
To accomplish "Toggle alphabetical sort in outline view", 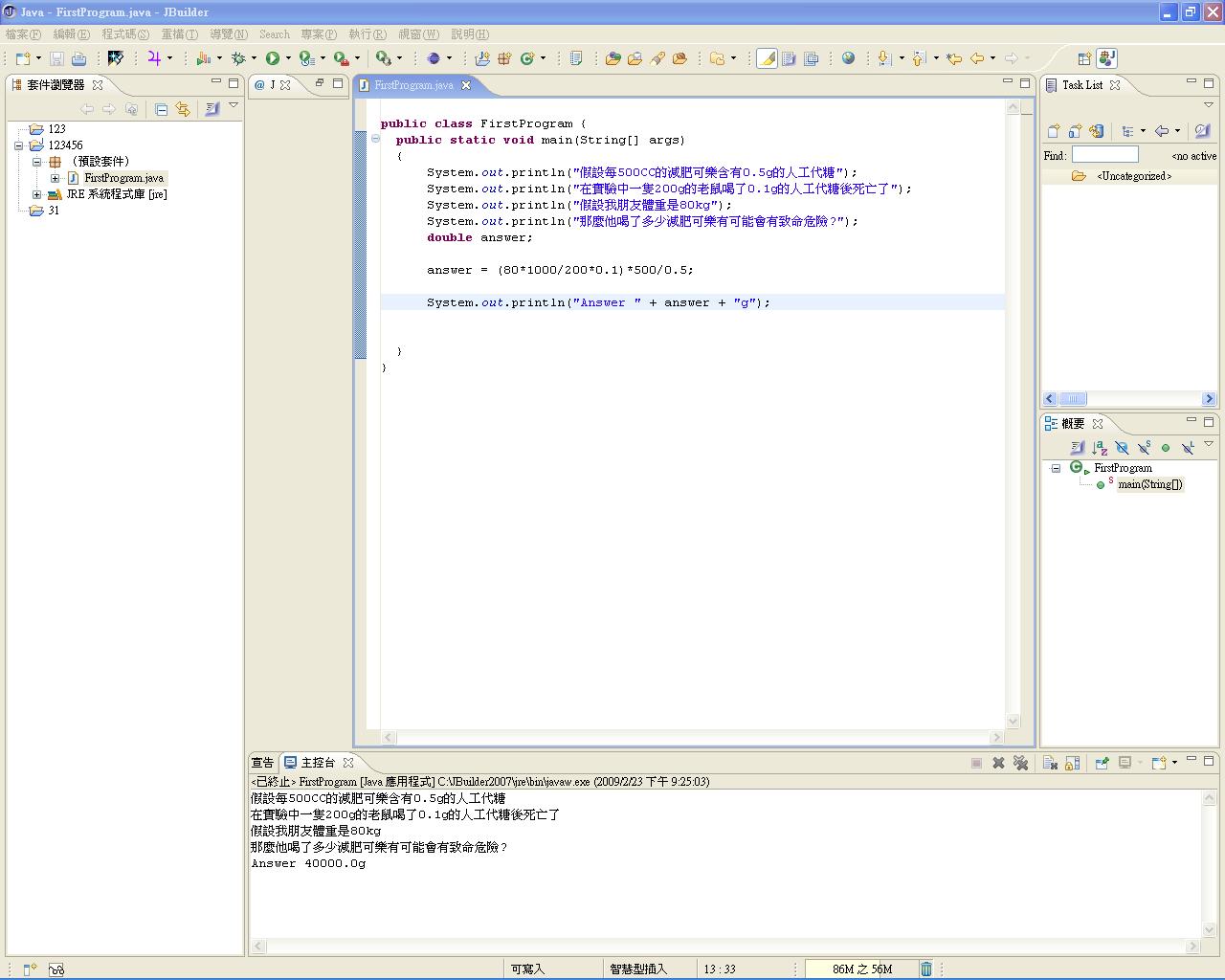I will 1100,447.
